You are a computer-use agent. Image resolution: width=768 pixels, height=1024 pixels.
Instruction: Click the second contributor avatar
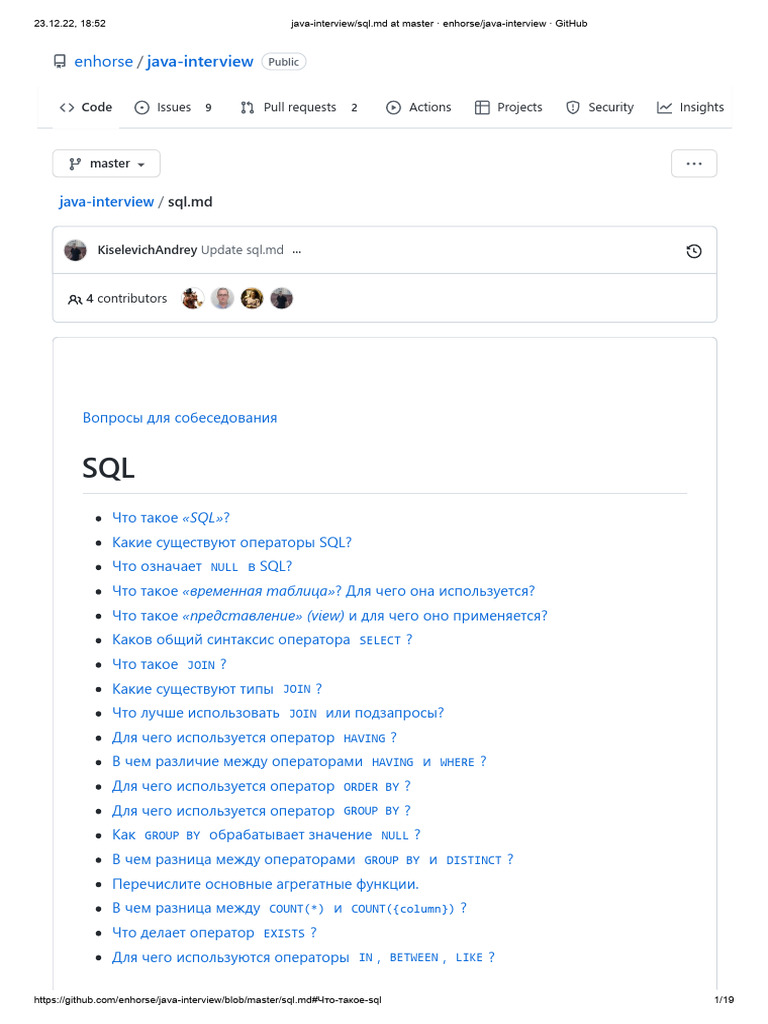click(222, 298)
